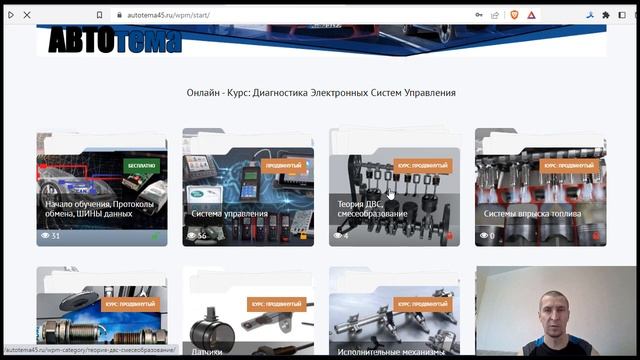This screenshot has width=640, height=360.
Task: Open 'Теория ДВС, смесеобразование' card
Action: coord(394,187)
